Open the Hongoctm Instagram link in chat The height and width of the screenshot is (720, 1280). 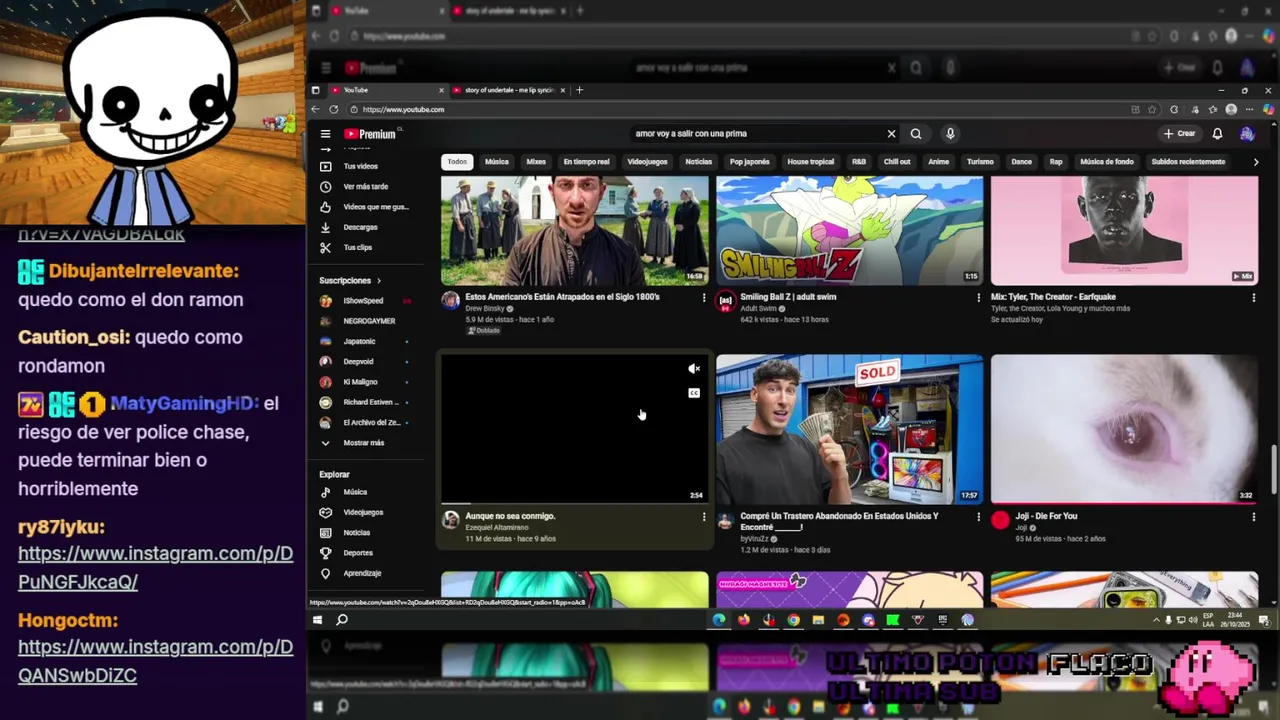[x=155, y=661]
